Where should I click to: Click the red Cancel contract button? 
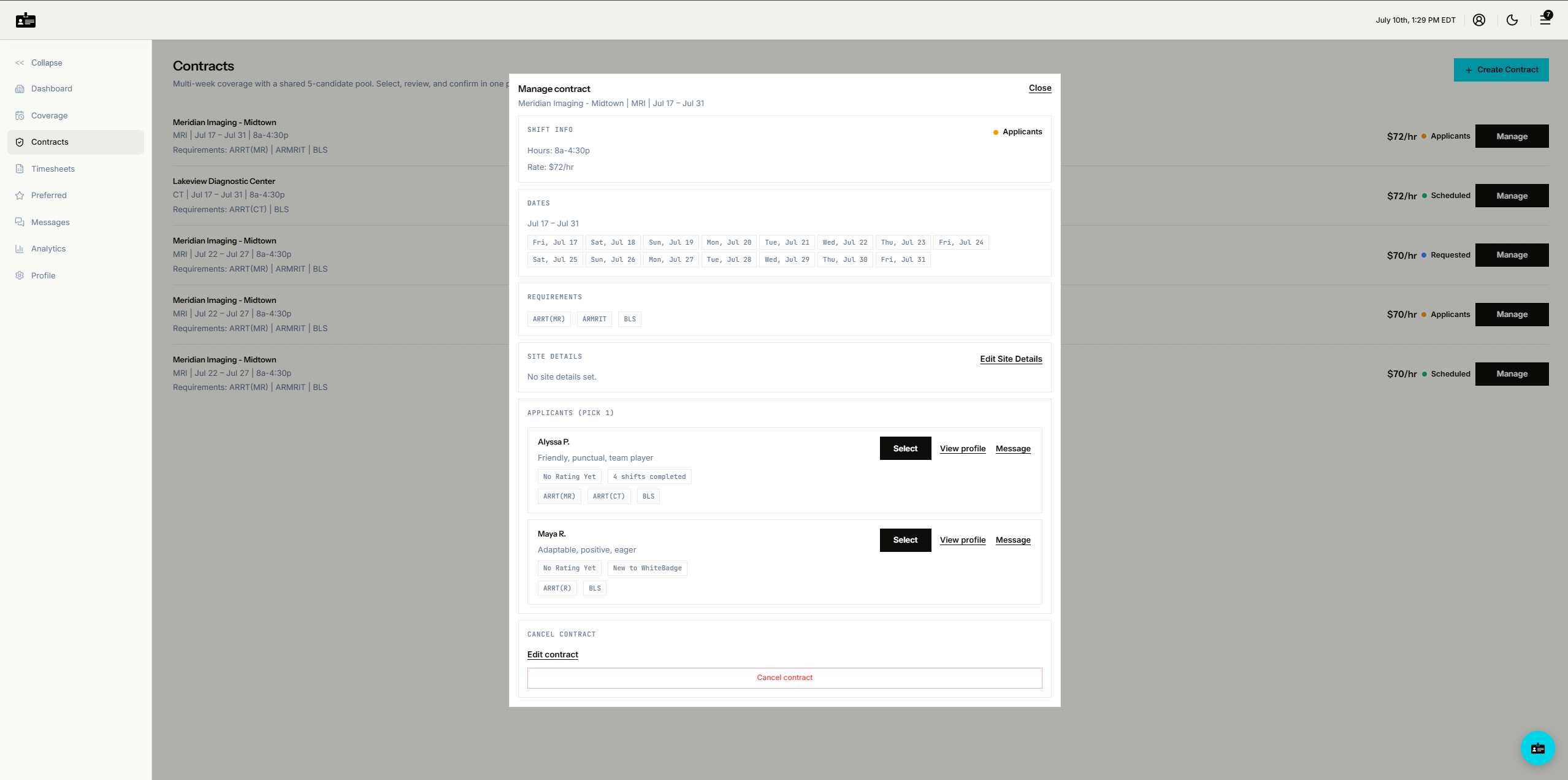[784, 678]
